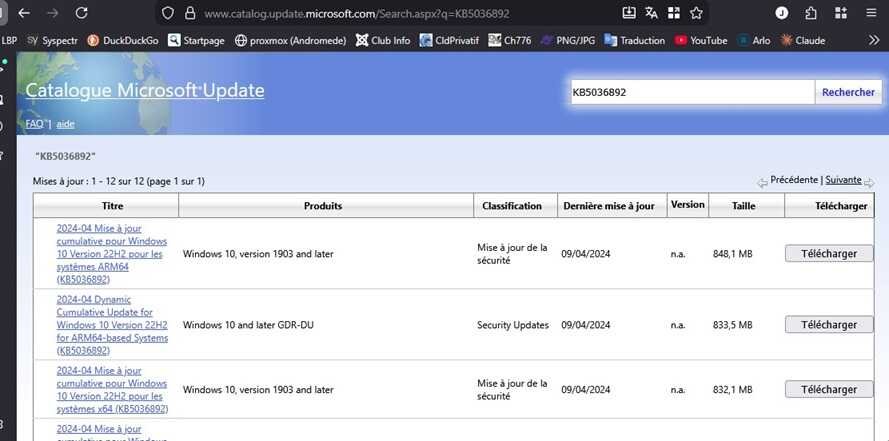Click the translate page icon in address bar
The width and height of the screenshot is (889, 441).
tap(652, 13)
